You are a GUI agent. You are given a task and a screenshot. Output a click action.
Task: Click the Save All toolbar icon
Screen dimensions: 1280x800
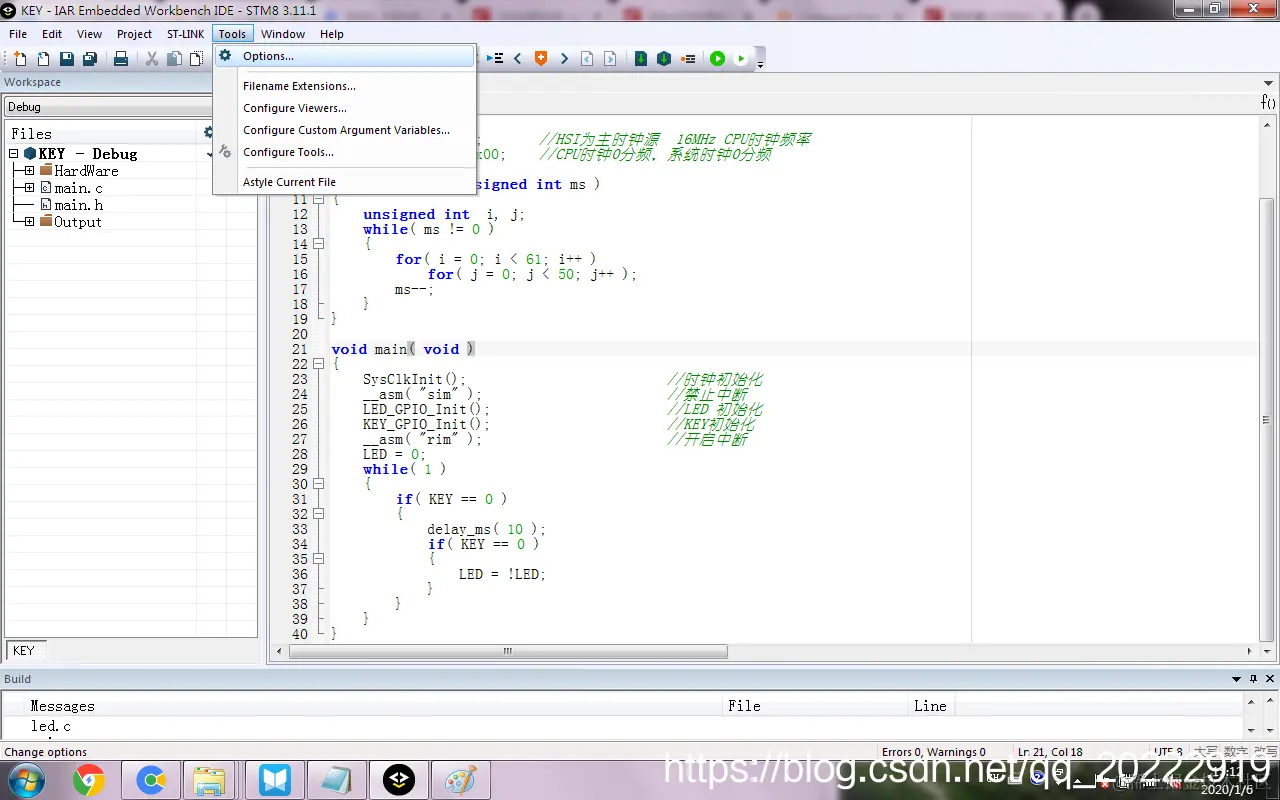click(90, 59)
